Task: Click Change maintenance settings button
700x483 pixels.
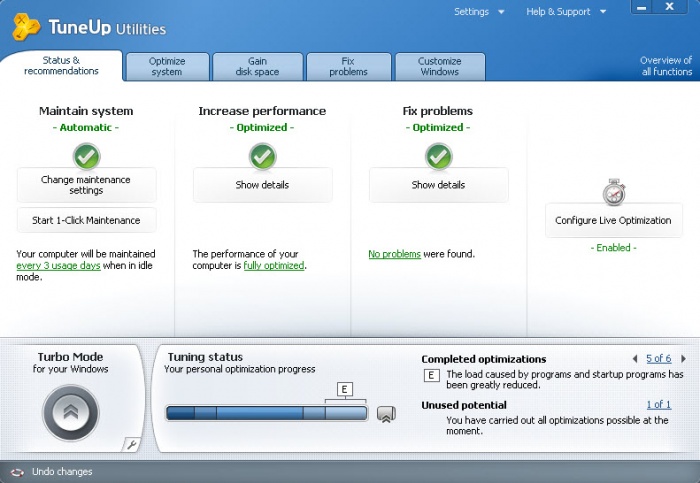Action: coord(87,185)
